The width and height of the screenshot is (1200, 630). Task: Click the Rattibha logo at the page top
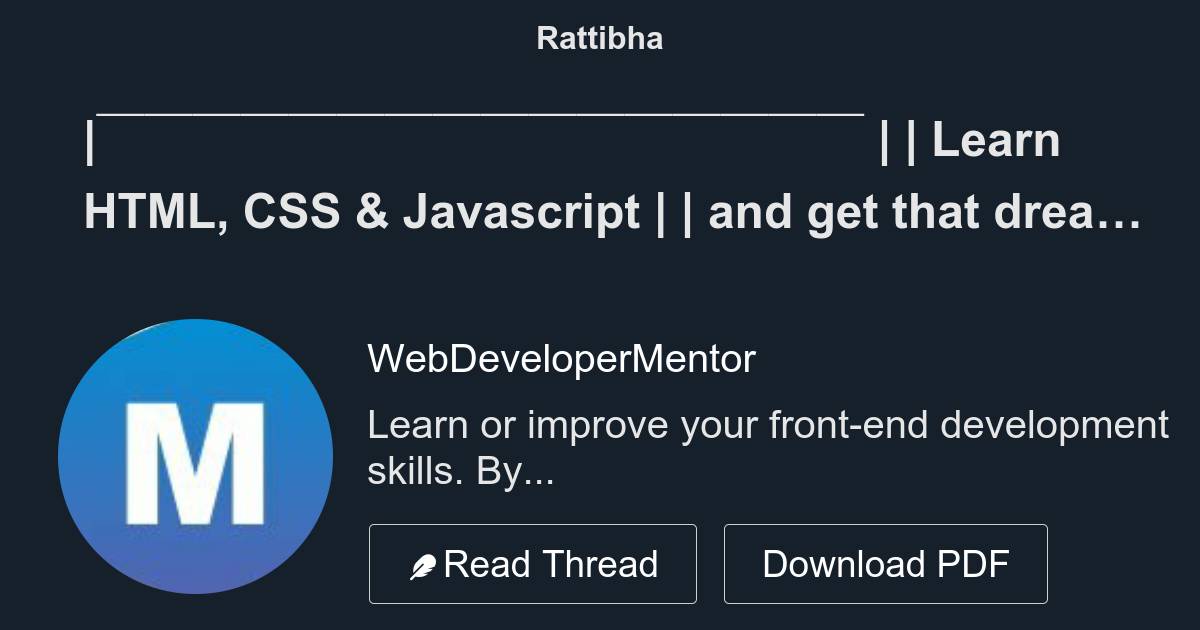[x=599, y=38]
